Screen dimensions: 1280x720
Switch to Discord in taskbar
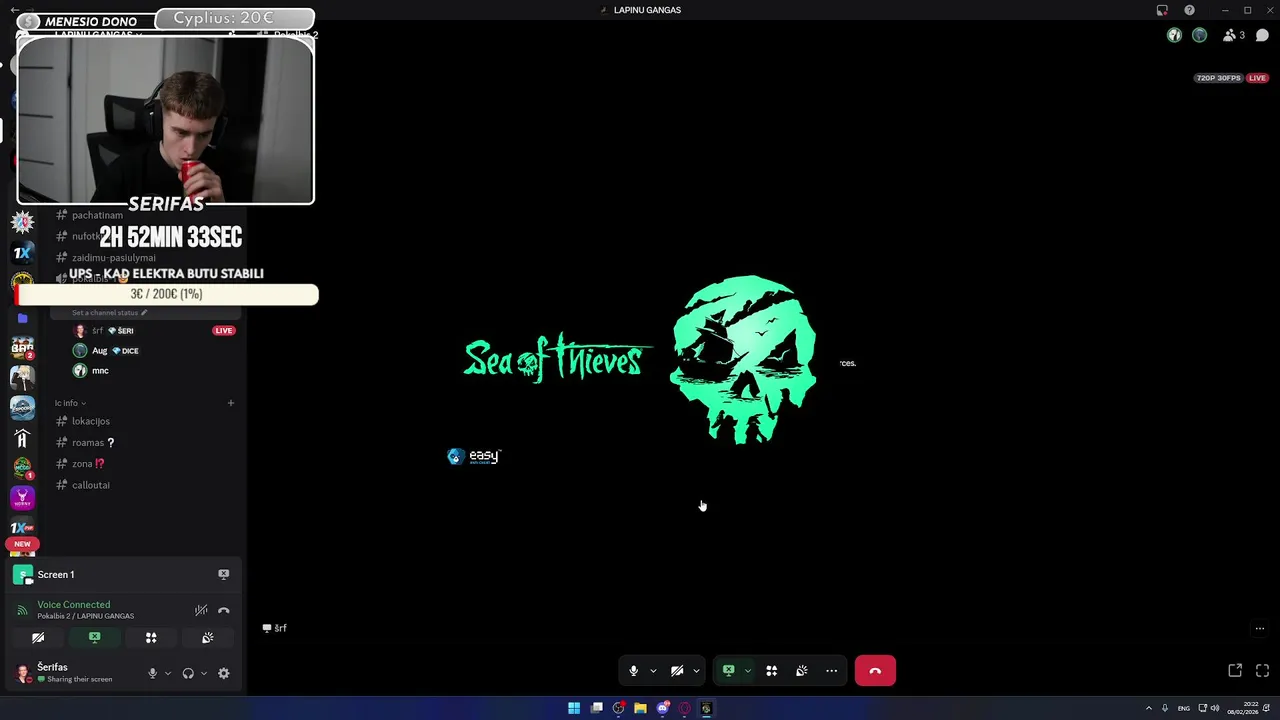pos(662,708)
